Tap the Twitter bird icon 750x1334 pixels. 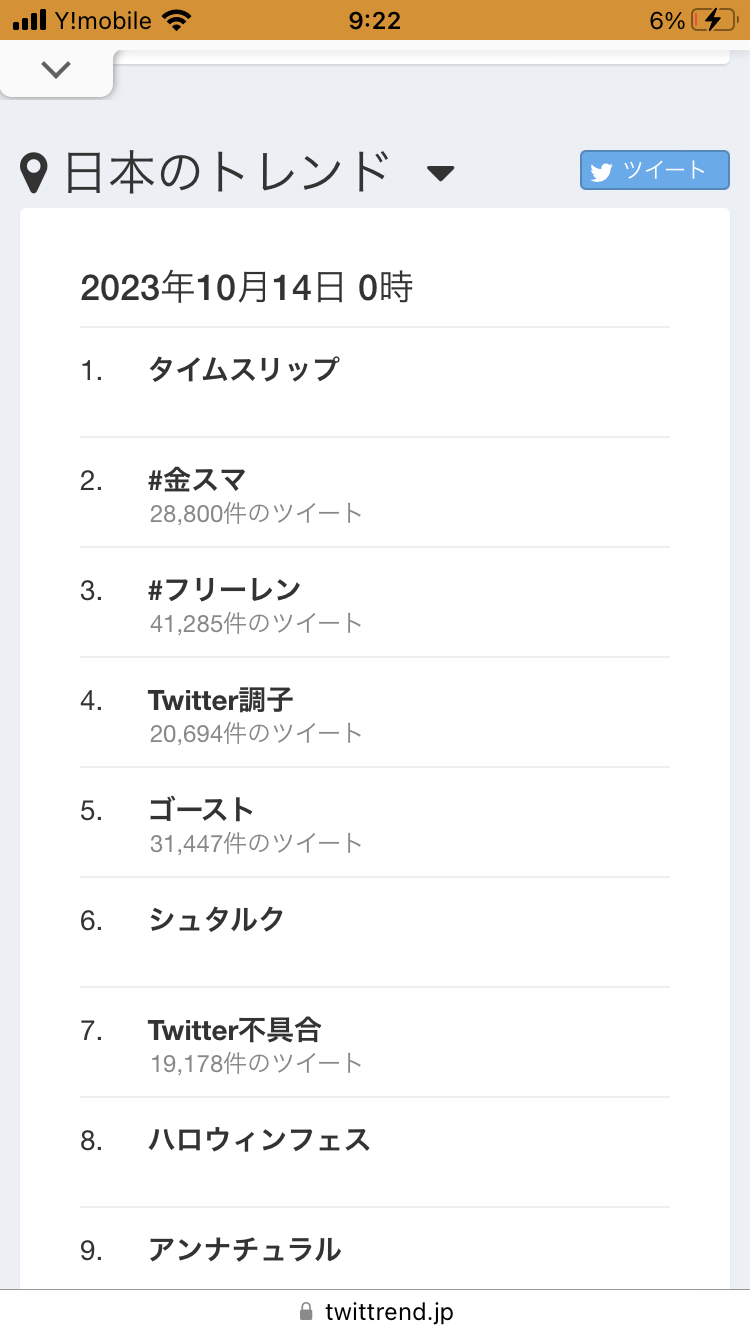point(601,172)
